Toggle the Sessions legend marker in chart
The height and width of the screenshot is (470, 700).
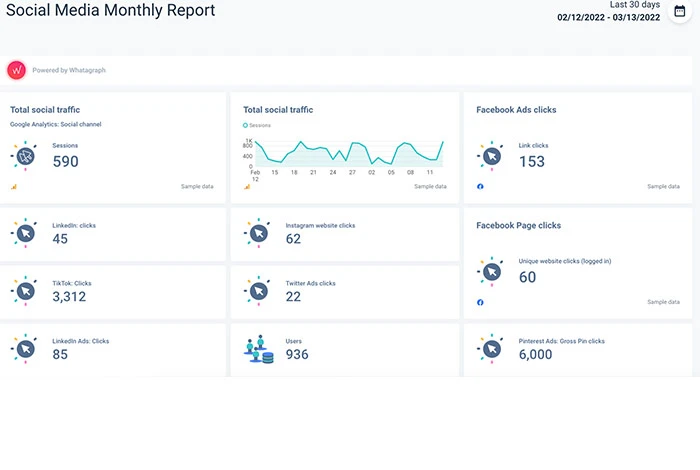(x=246, y=125)
